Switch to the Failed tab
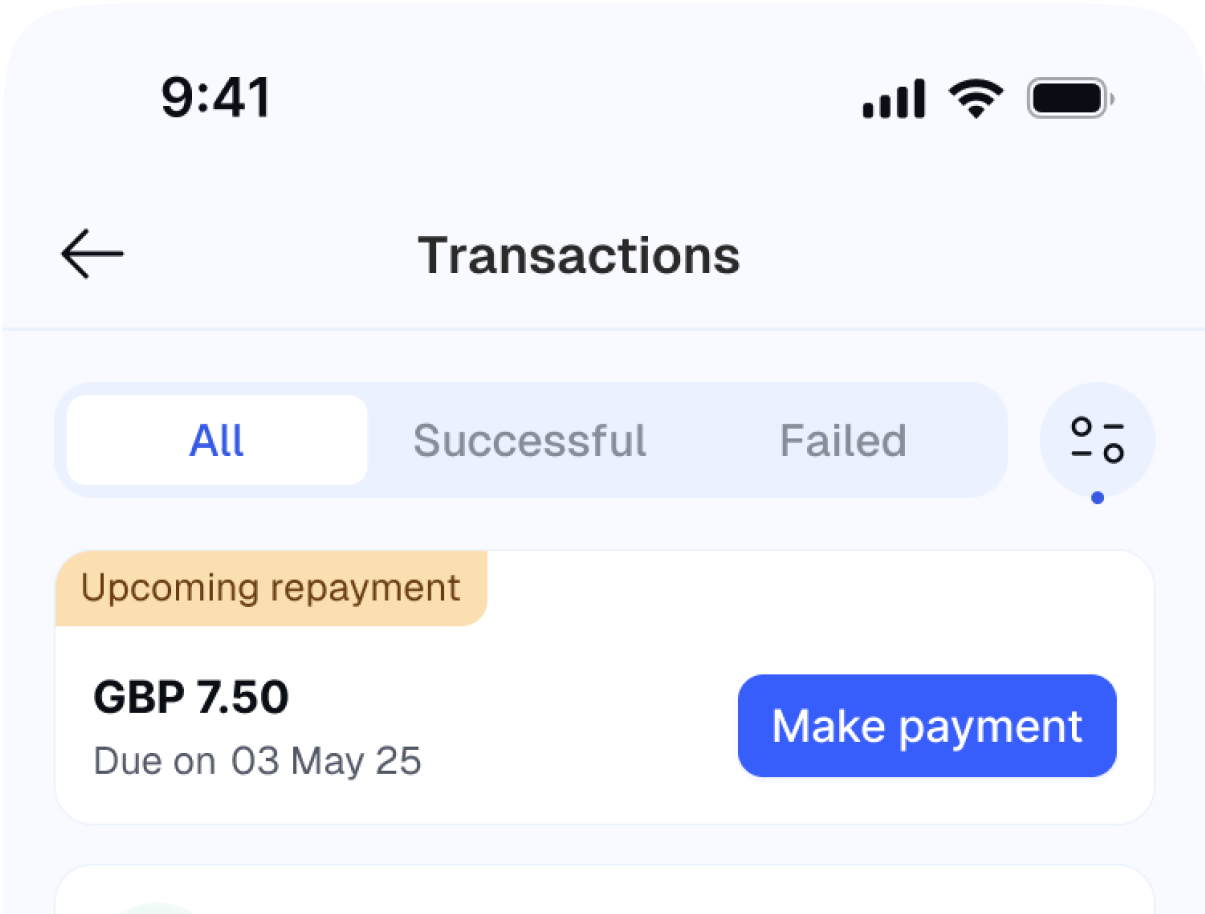The image size is (1205, 914). (x=843, y=440)
